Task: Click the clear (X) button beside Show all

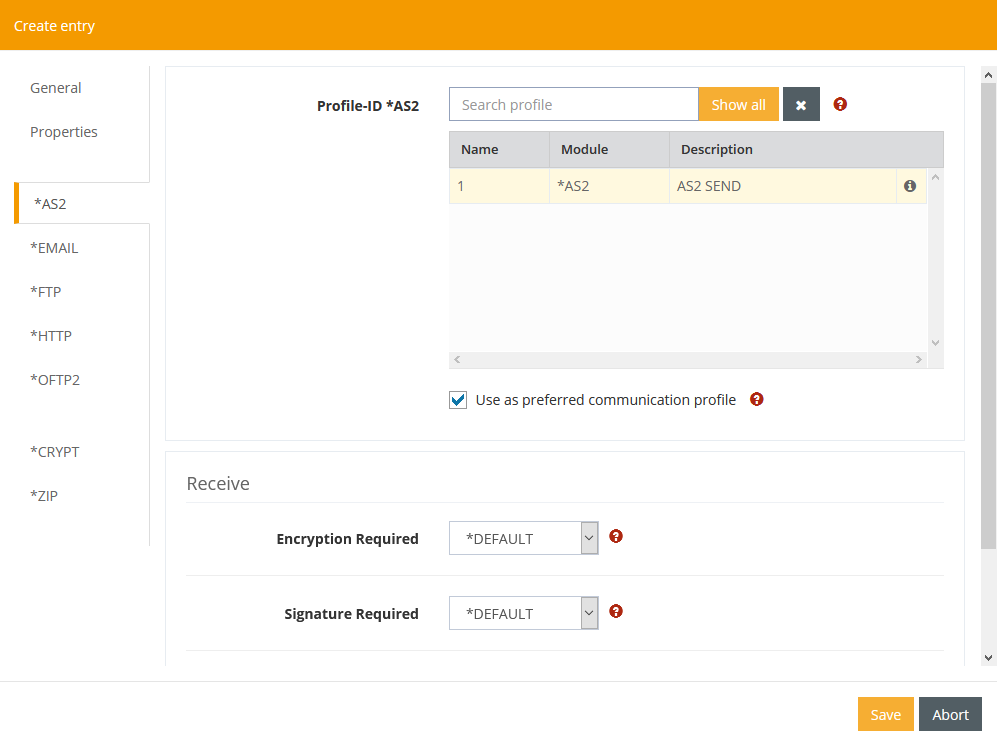Action: pos(801,105)
